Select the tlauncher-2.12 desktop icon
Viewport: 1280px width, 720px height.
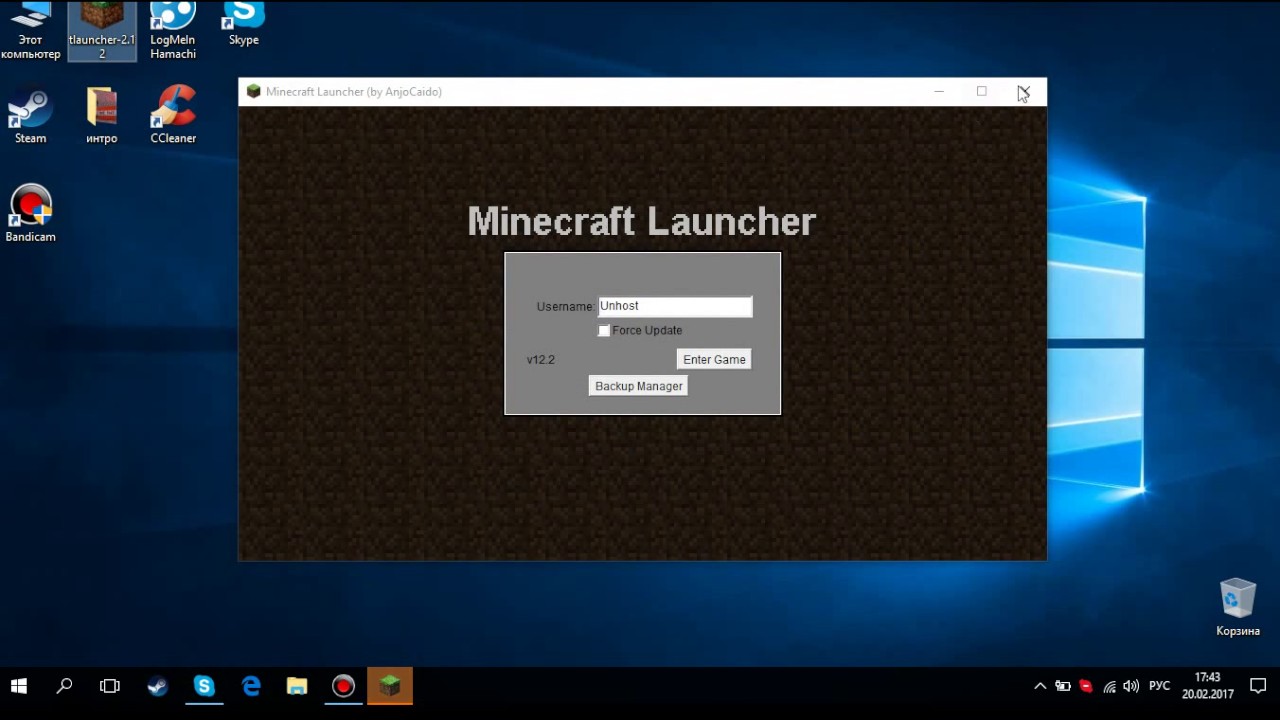(x=102, y=30)
